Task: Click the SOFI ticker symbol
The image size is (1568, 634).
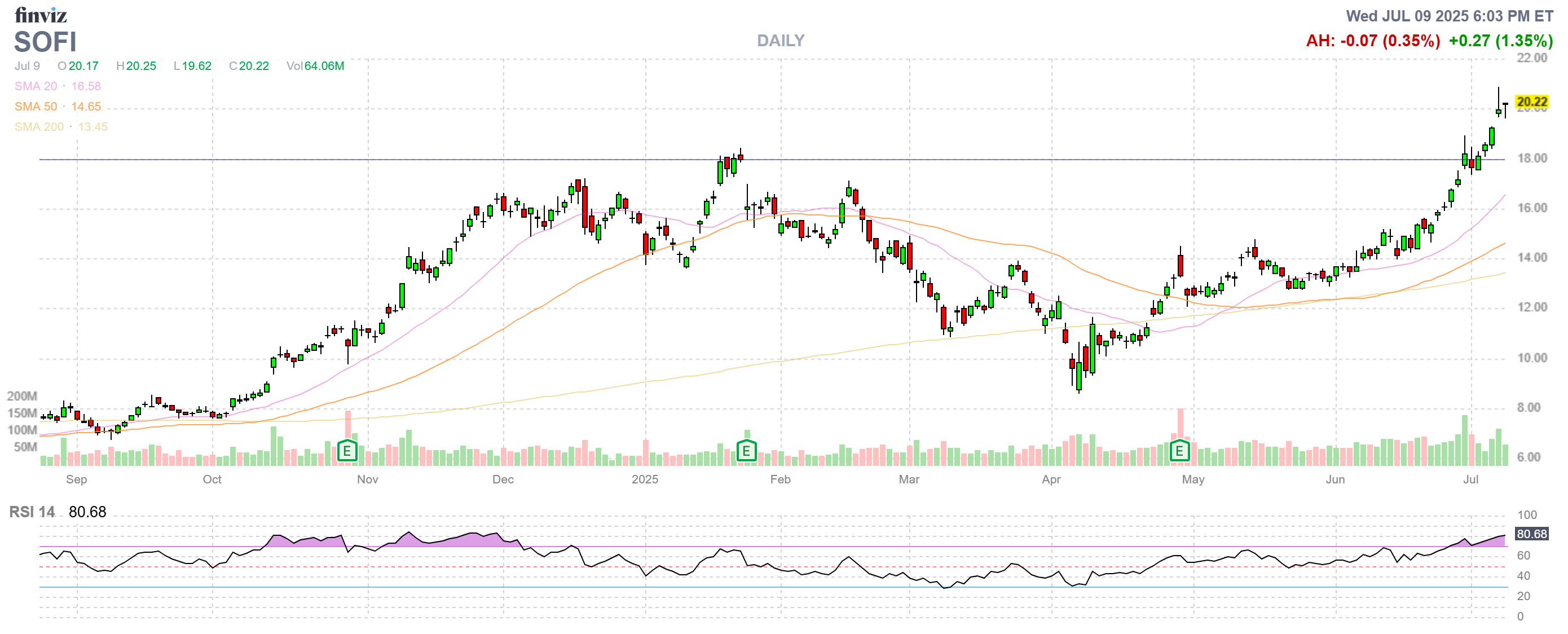Action: 46,42
